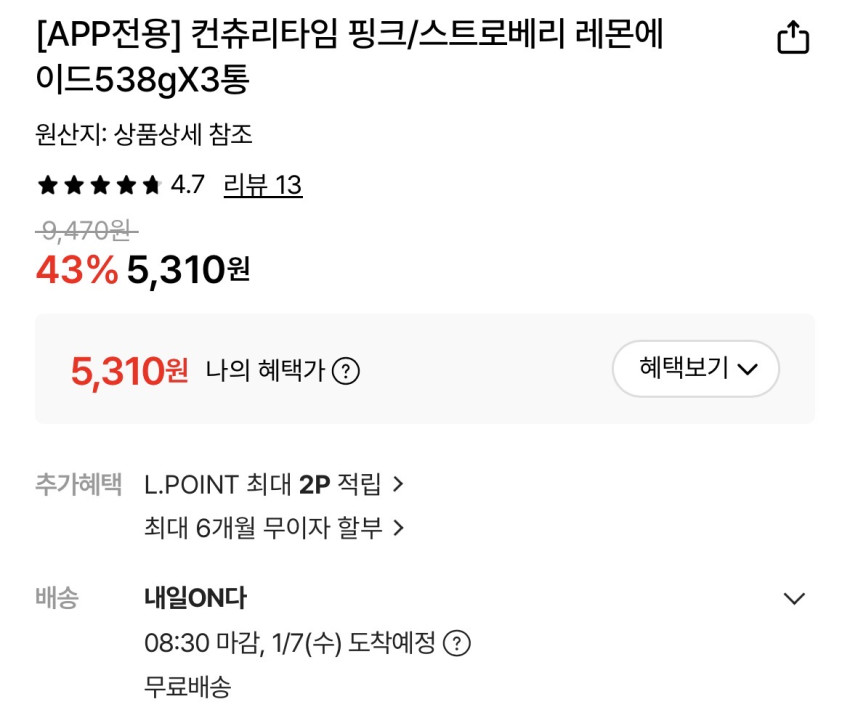
Task: Click the red 43% discount rate
Action: (77, 270)
